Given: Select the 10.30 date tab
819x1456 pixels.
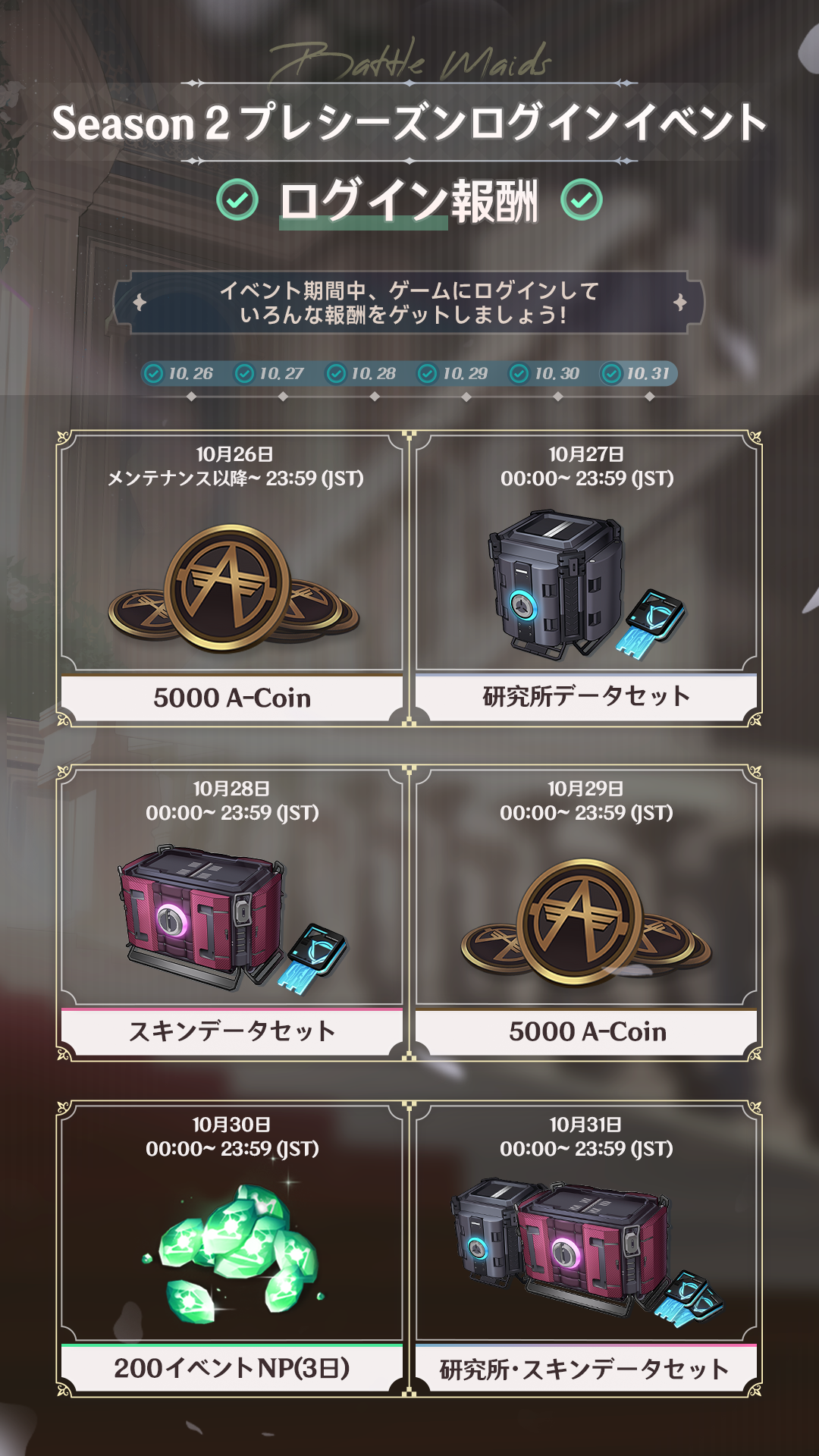Looking at the screenshot, I should click(x=545, y=374).
